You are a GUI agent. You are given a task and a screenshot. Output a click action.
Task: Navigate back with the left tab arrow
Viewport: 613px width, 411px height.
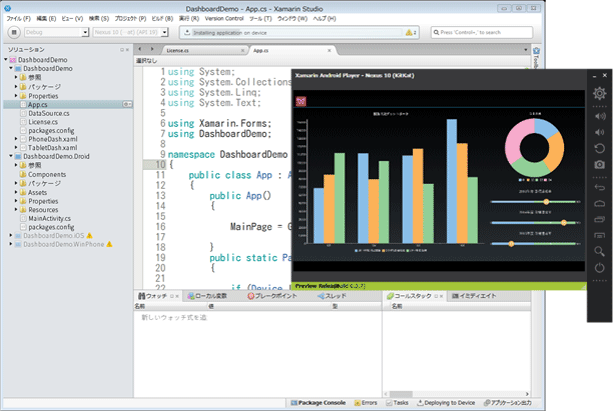pyautogui.click(x=140, y=49)
